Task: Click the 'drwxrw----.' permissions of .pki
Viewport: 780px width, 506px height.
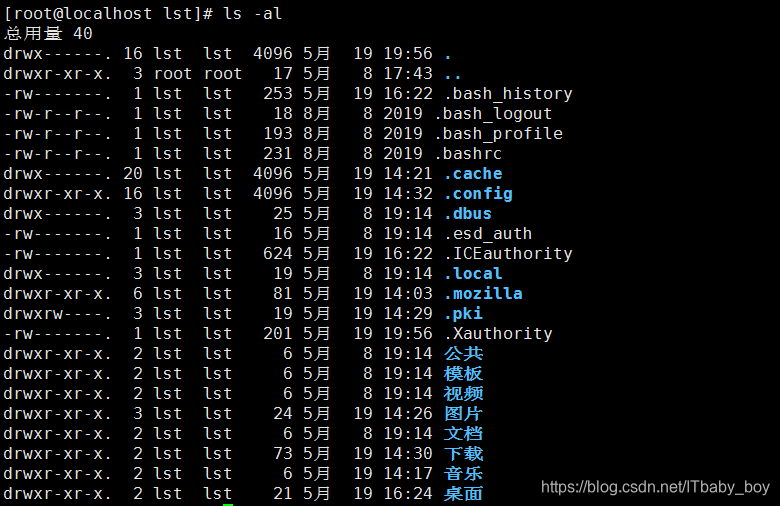Action: 58,313
